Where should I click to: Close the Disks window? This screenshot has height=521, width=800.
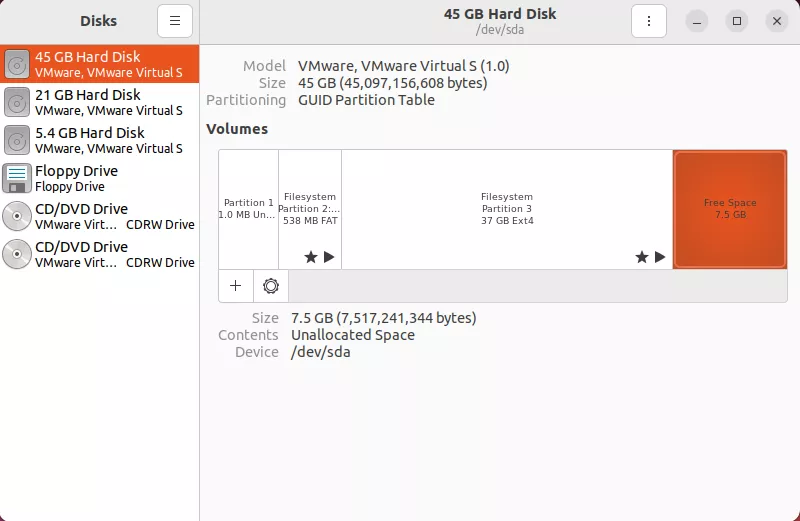(777, 21)
